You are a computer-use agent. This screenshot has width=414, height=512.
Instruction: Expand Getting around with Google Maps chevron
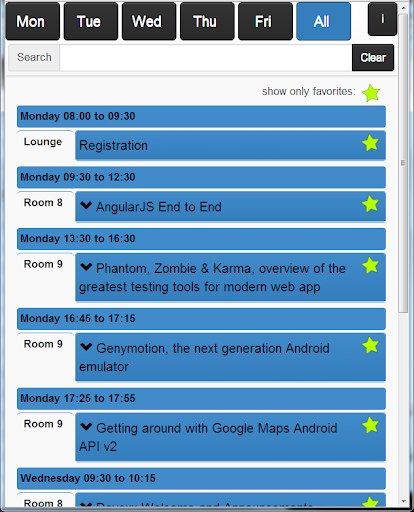(86, 427)
